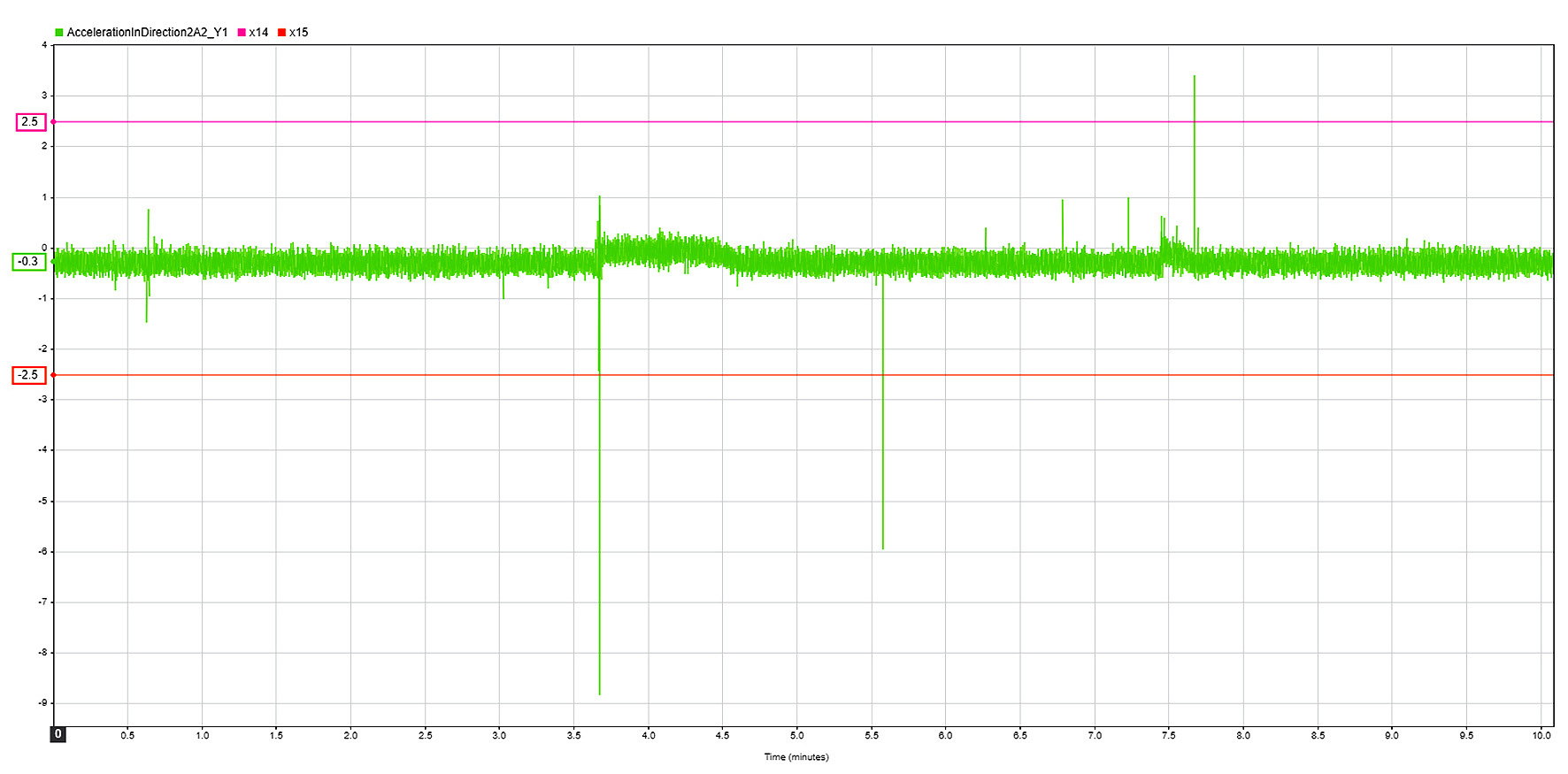Screen dimensions: 1568x774
Task: Click peak of the spike exceeding 3
Action: (x=1195, y=77)
